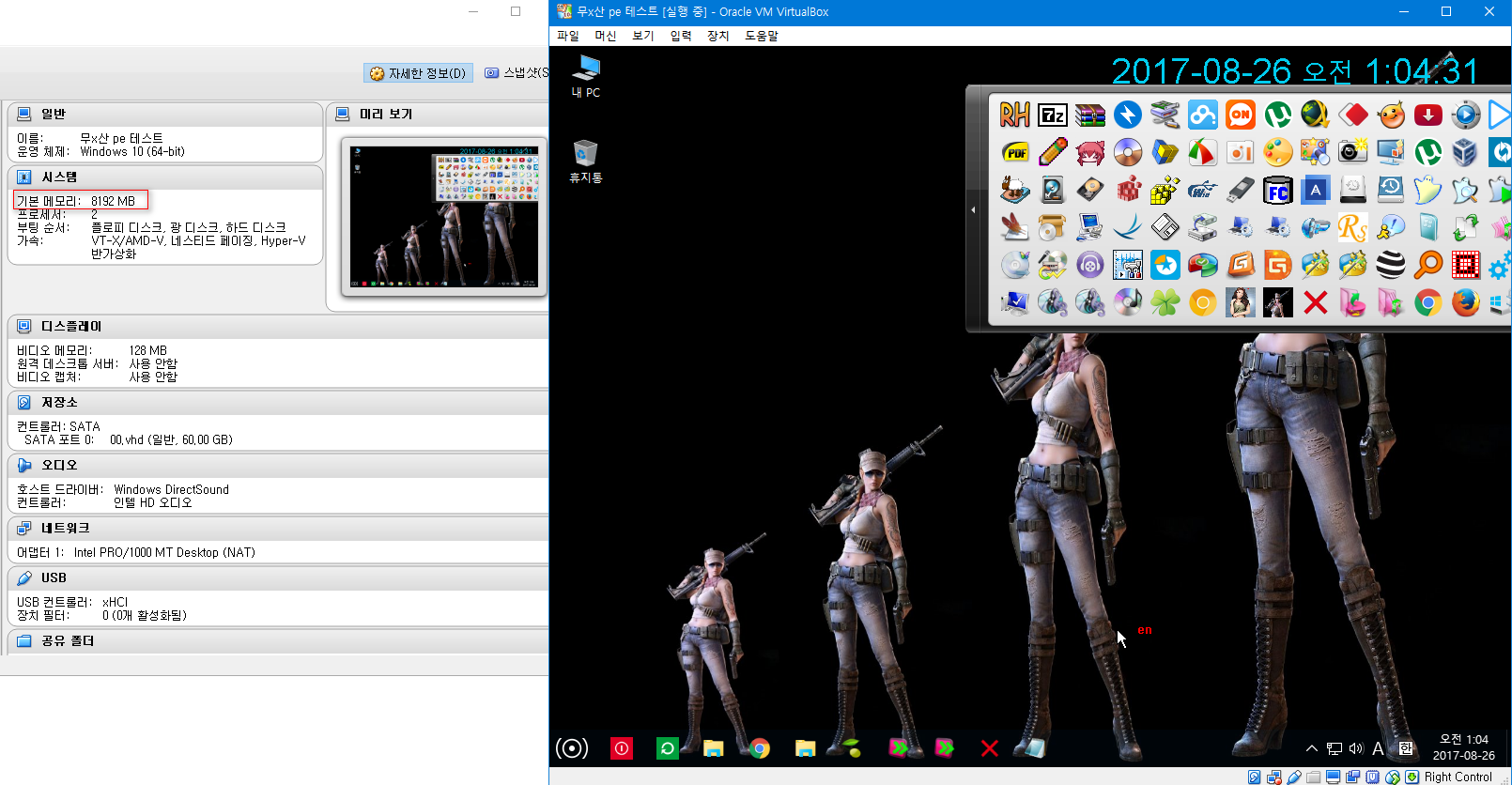
Task: Open the 머신 menu
Action: pyautogui.click(x=606, y=36)
